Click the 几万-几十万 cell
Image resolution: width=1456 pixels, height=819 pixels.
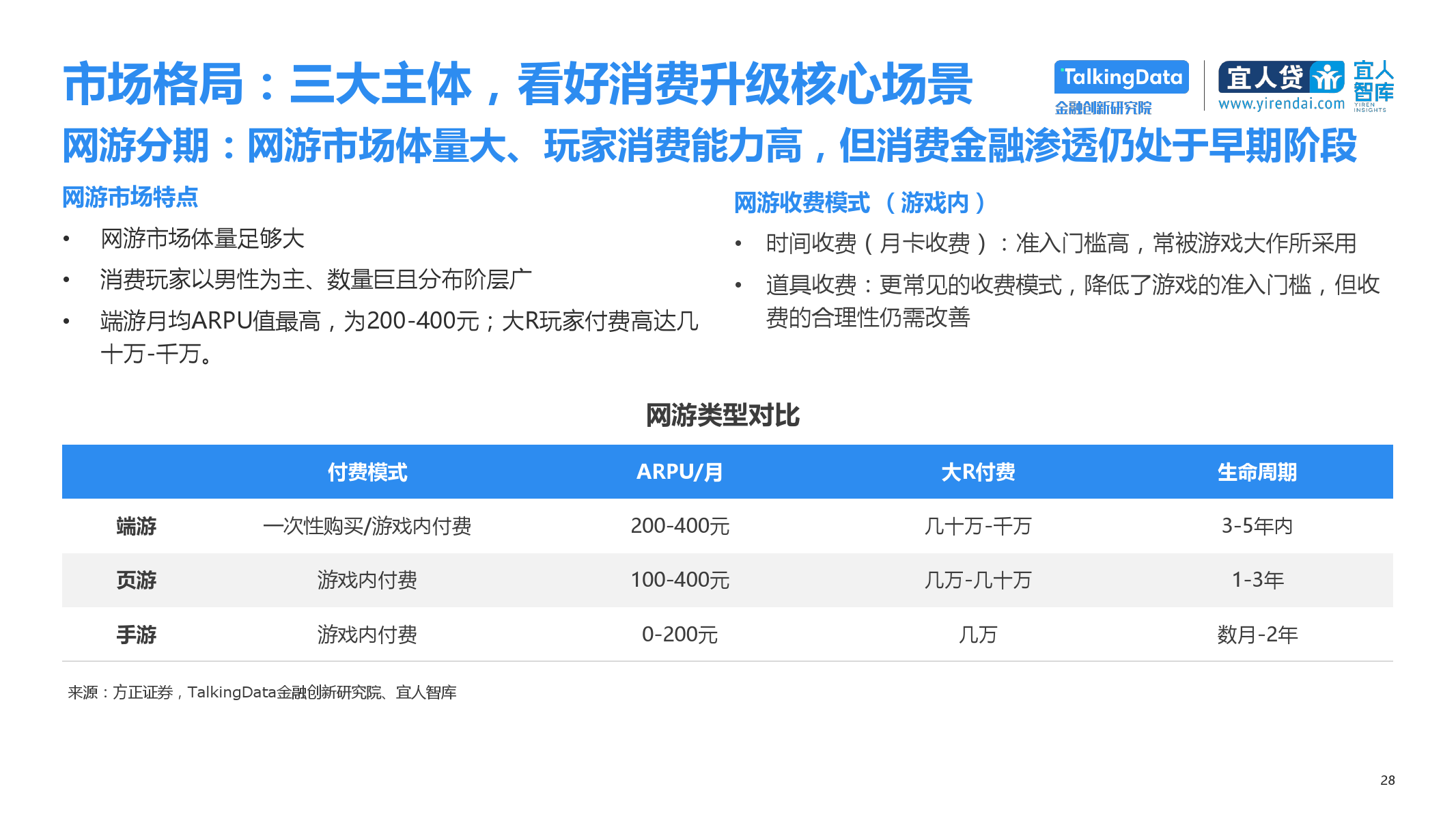pyautogui.click(x=978, y=580)
